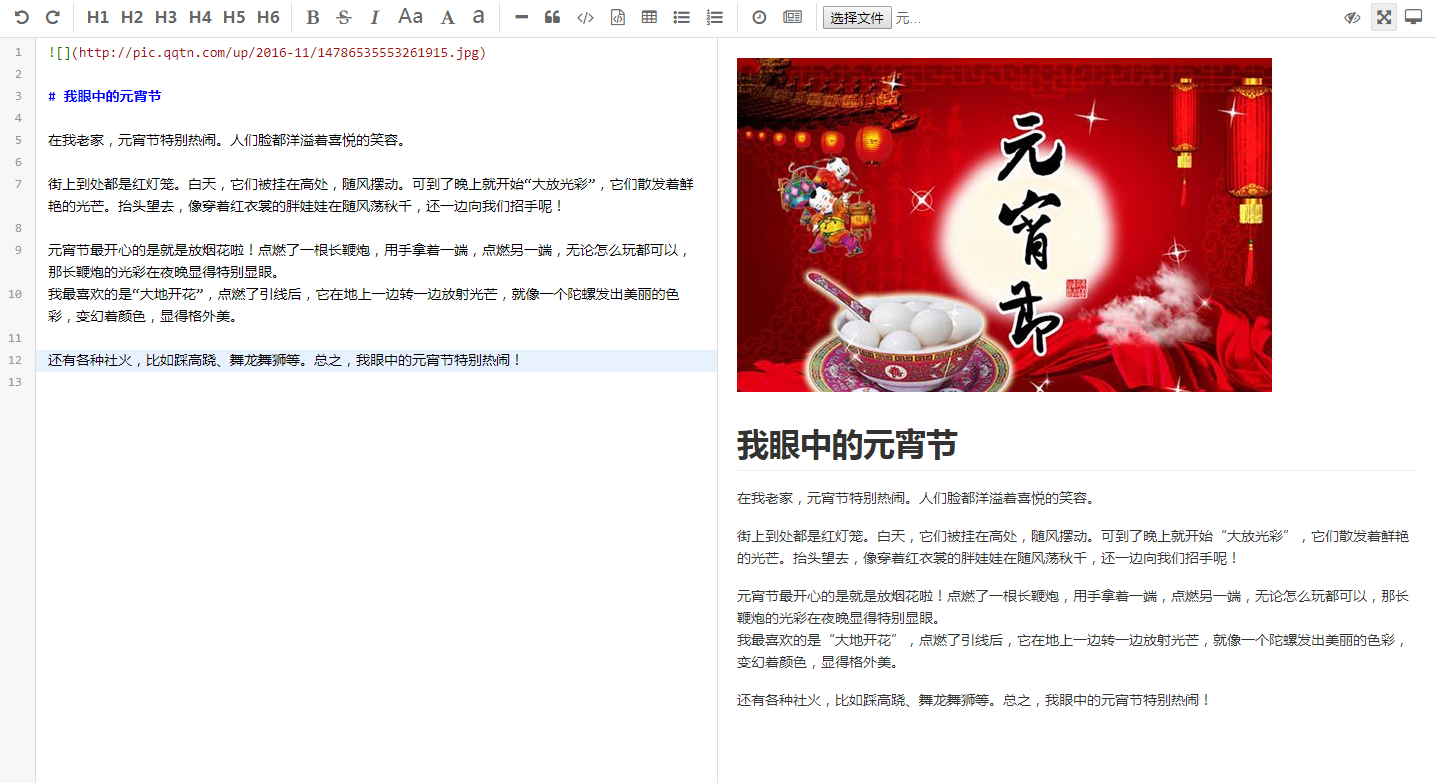The width and height of the screenshot is (1436, 783).
Task: Click line number 1 in gutter
Action: (x=18, y=52)
